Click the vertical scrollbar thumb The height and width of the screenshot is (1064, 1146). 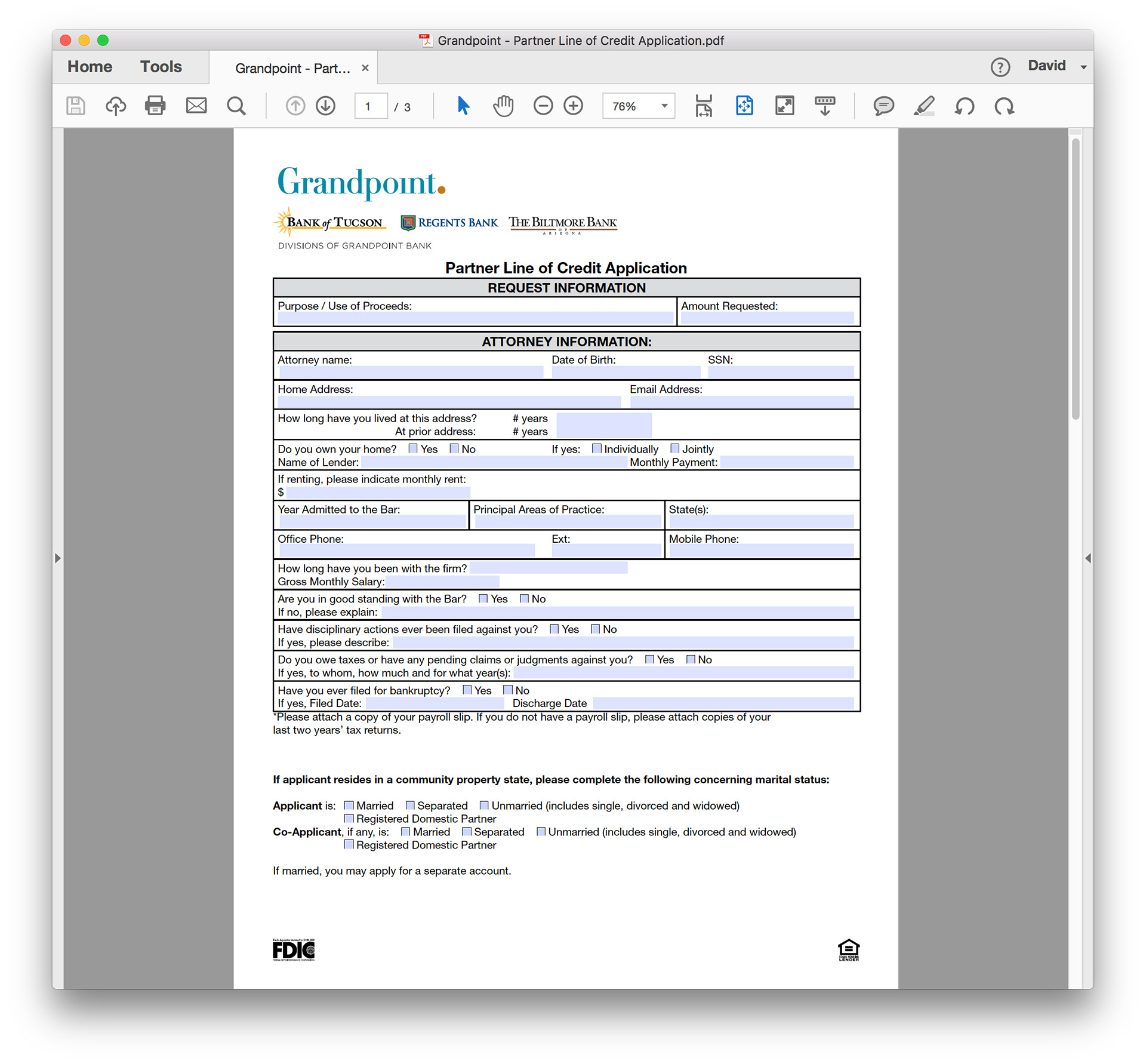point(1076,279)
